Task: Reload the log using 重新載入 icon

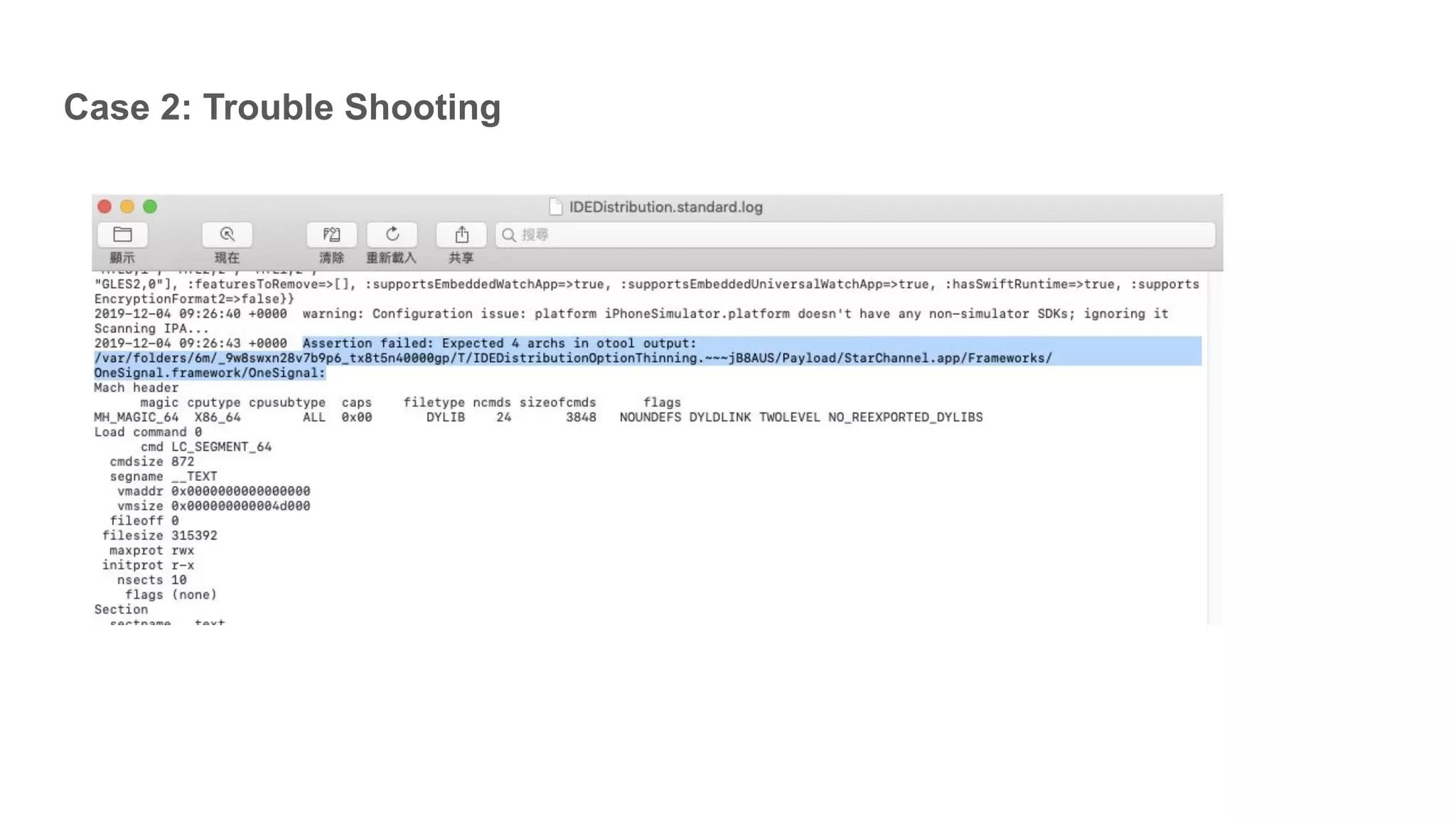Action: pos(392,235)
